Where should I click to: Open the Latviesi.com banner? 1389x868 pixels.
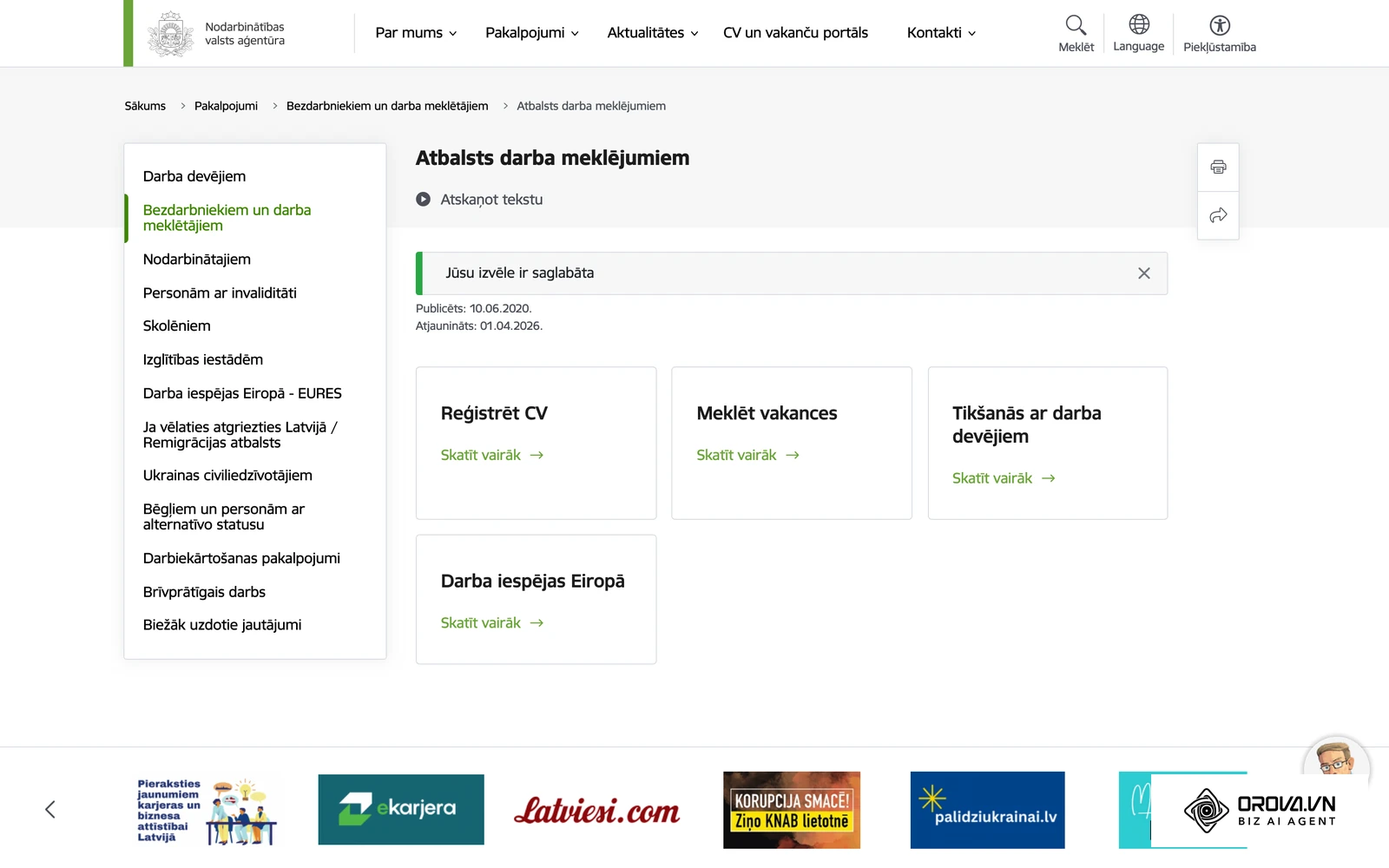point(597,810)
